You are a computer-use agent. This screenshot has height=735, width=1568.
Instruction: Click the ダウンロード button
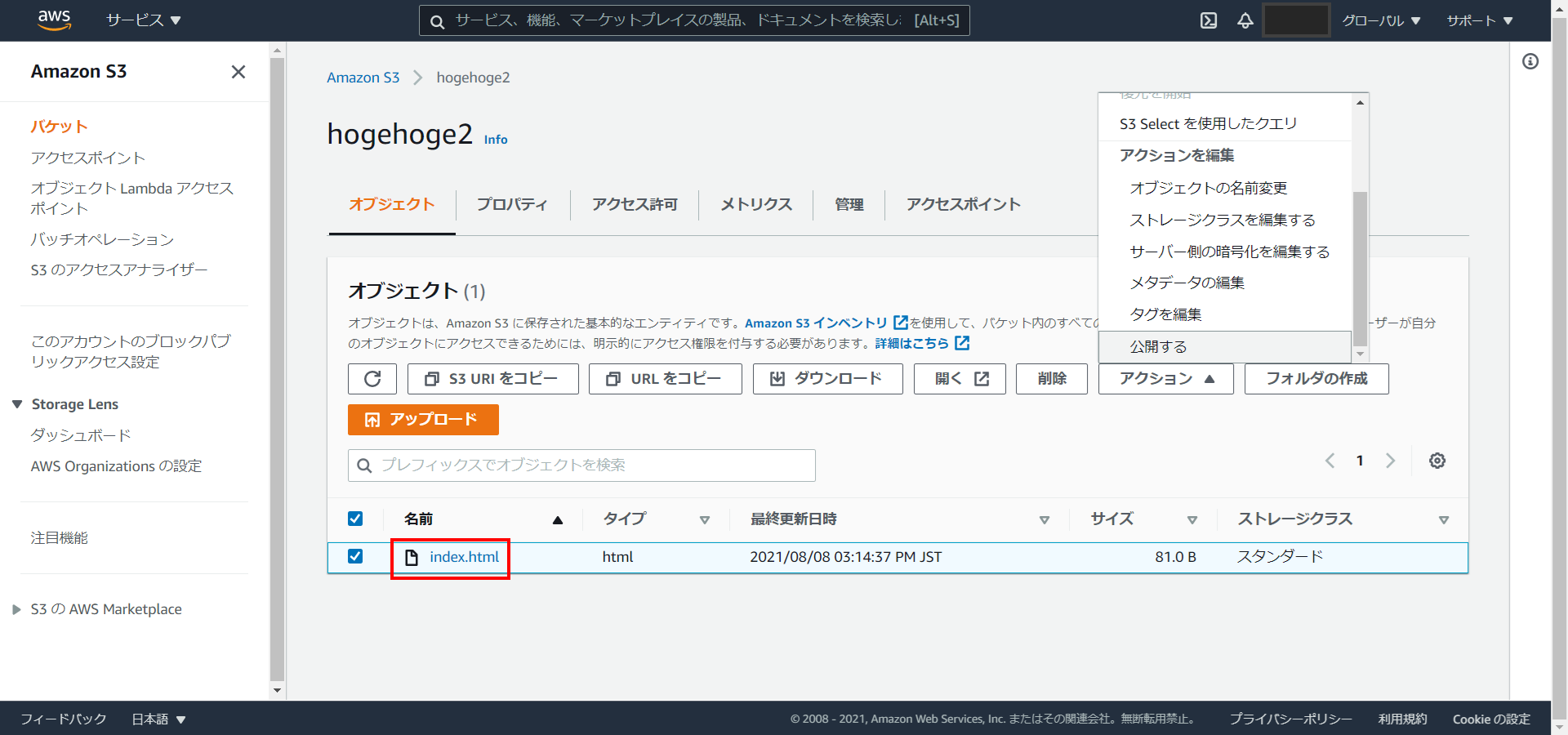tap(828, 379)
